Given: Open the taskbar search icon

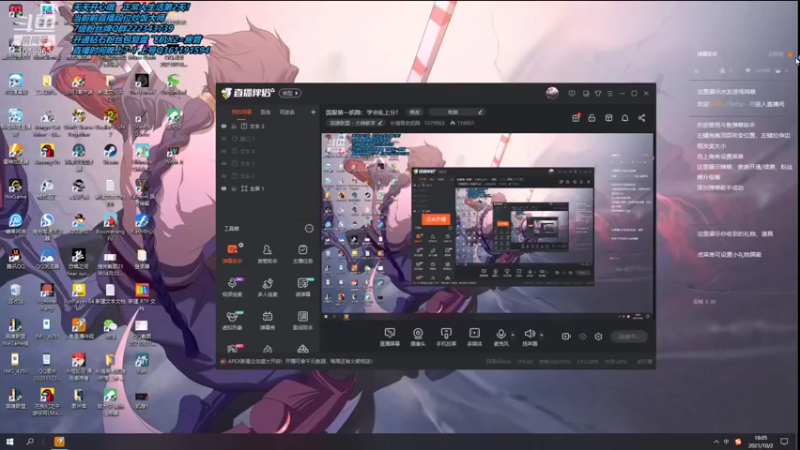Looking at the screenshot, I should tap(30, 441).
